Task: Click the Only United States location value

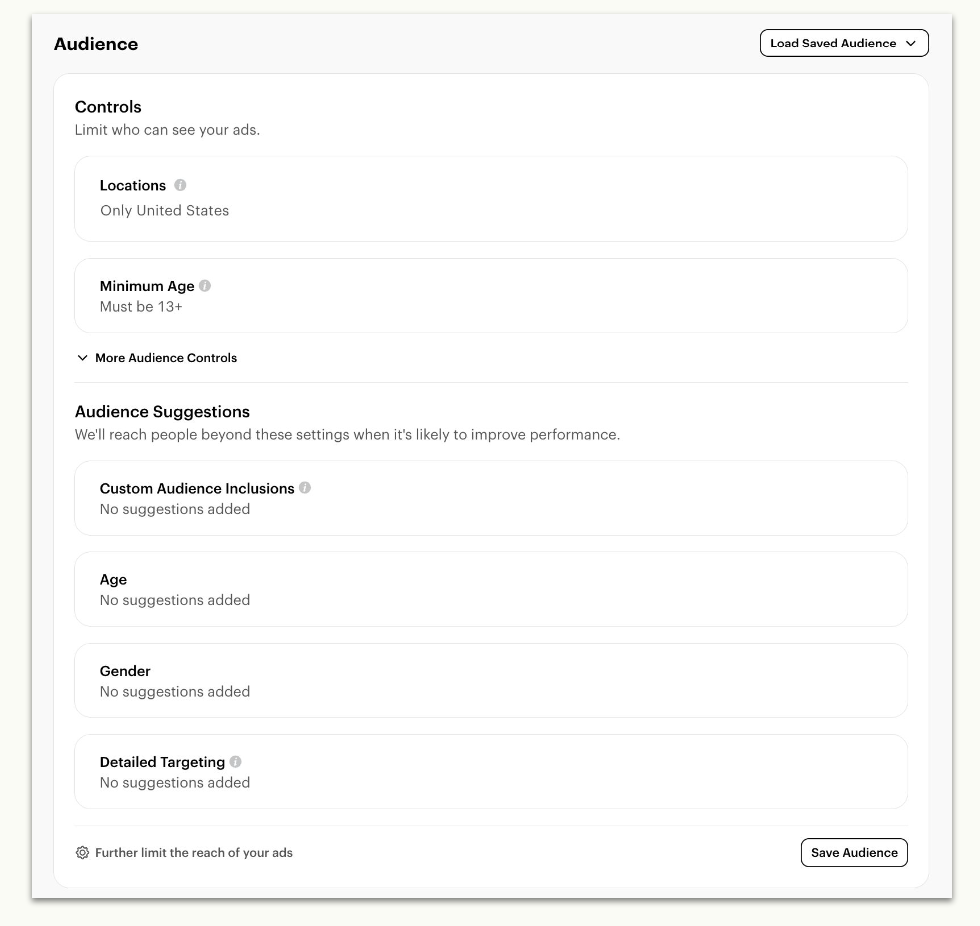Action: click(x=164, y=211)
